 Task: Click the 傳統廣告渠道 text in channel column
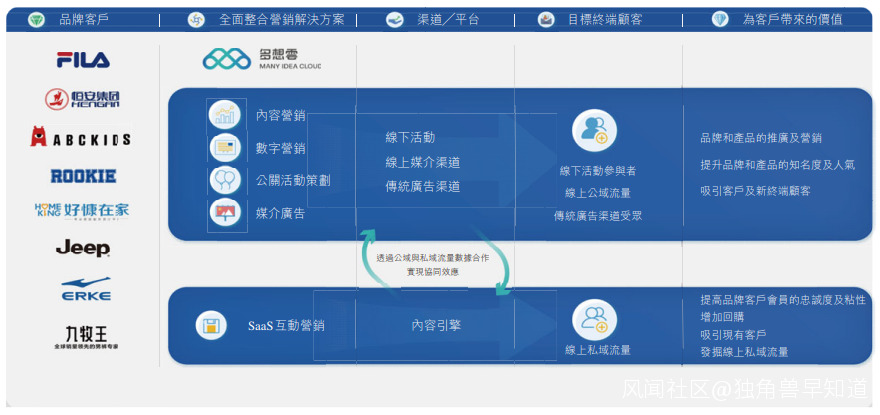pyautogui.click(x=423, y=187)
